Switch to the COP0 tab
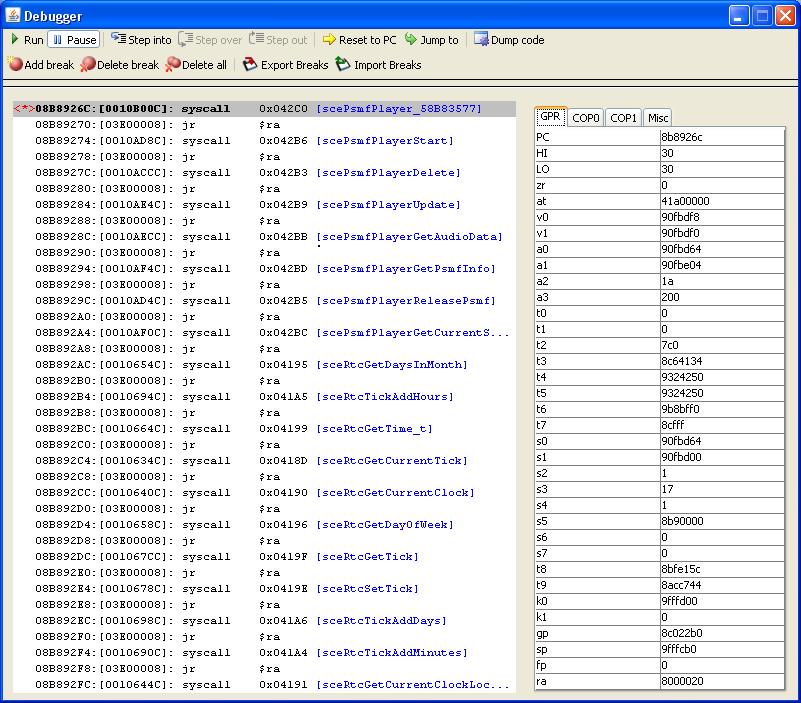Viewport: 801px width, 703px height. [x=585, y=118]
